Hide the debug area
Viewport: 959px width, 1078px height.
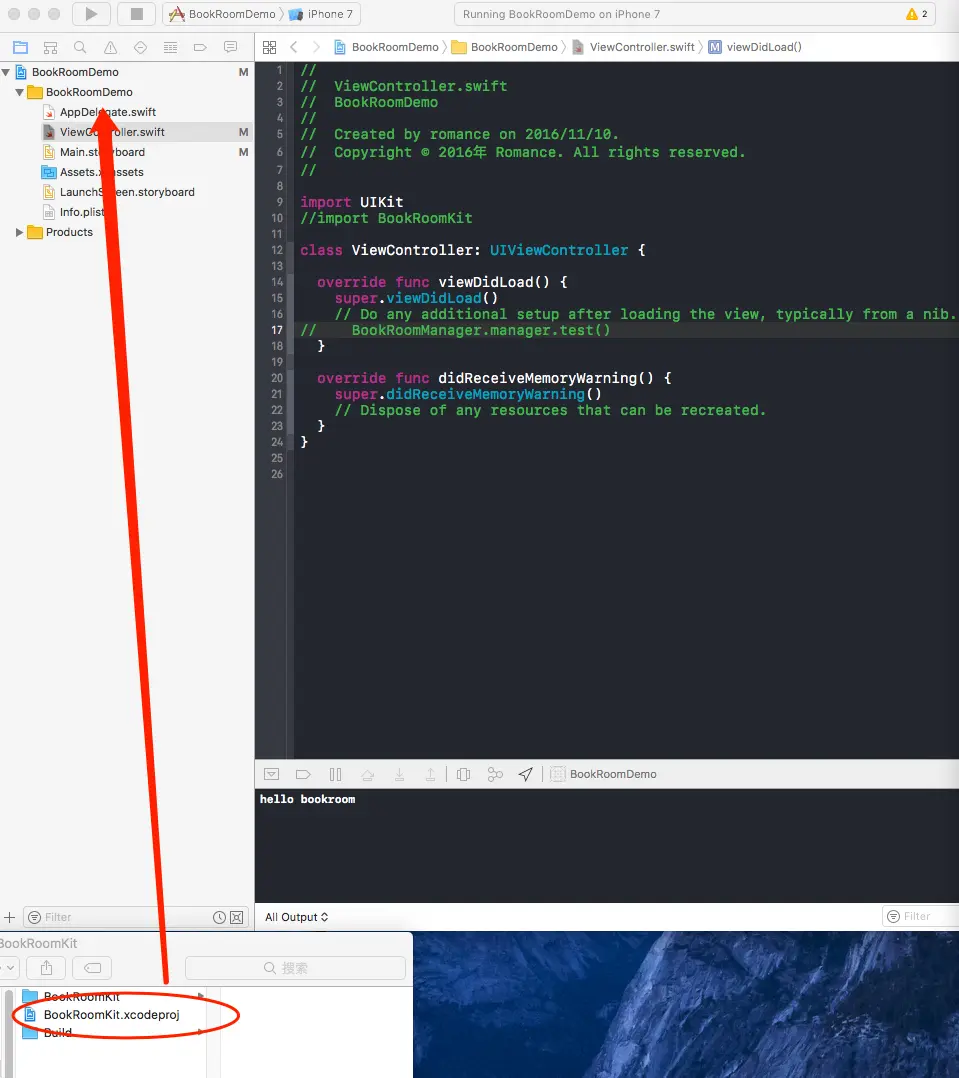(x=272, y=774)
